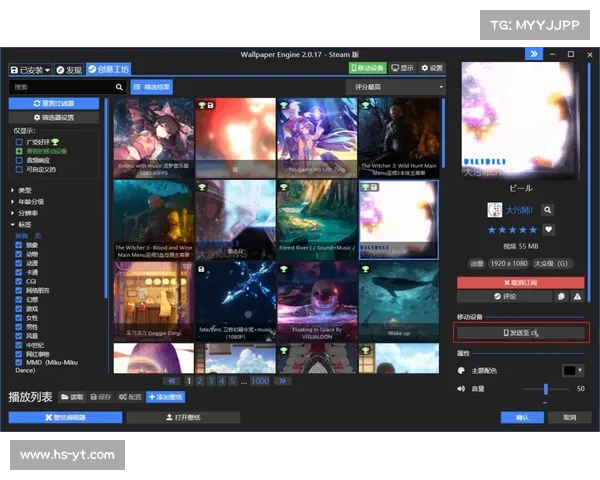The image size is (600, 480).
Task: Click 筛选器设置 filter settings button
Action: [54, 118]
